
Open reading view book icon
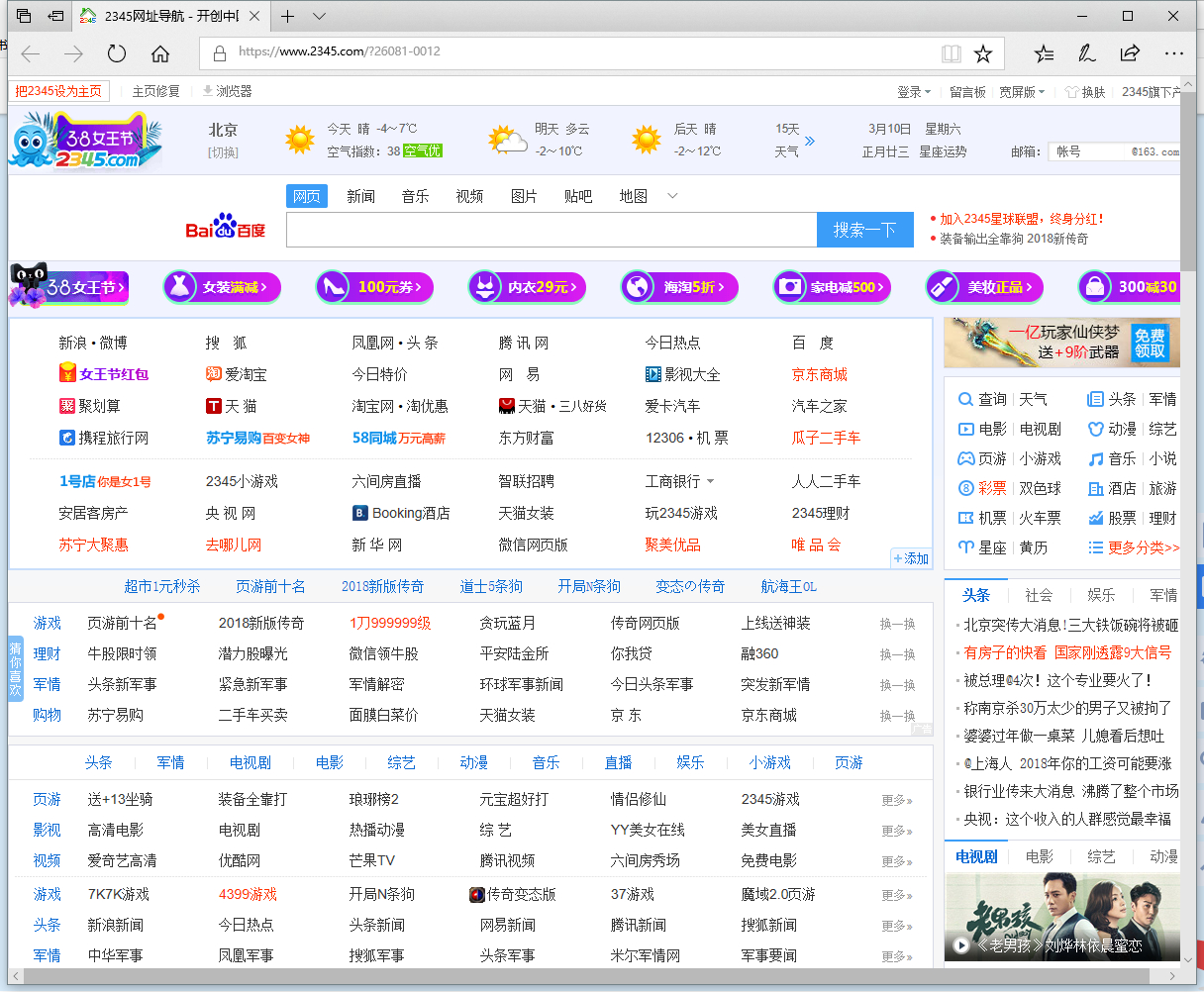click(x=951, y=53)
